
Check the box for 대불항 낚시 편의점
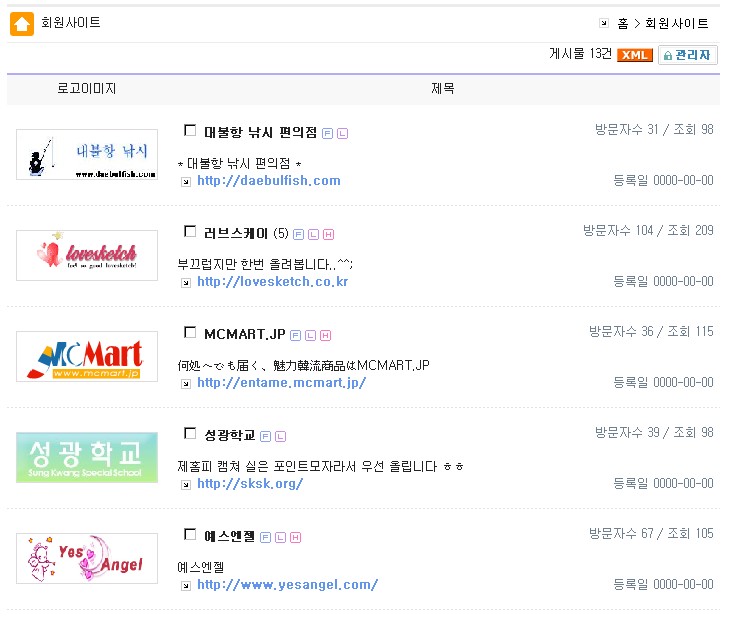pyautogui.click(x=190, y=131)
